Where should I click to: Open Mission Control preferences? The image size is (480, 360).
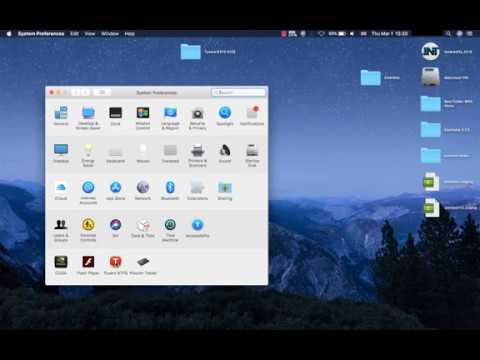coord(143,118)
